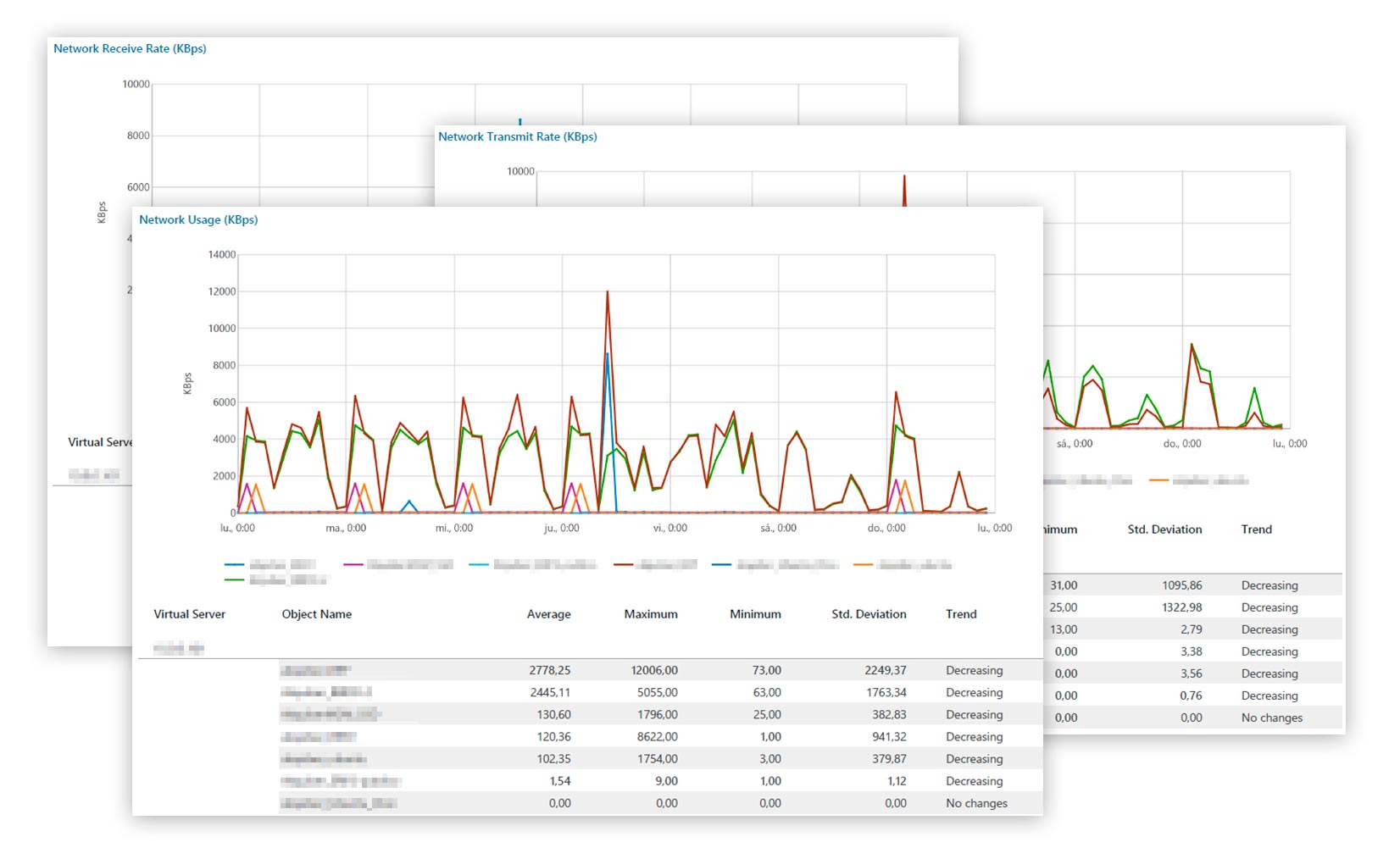Toggle the dark red legend swatch in Network Usage
Screen dimensions: 1400x859
624,564
